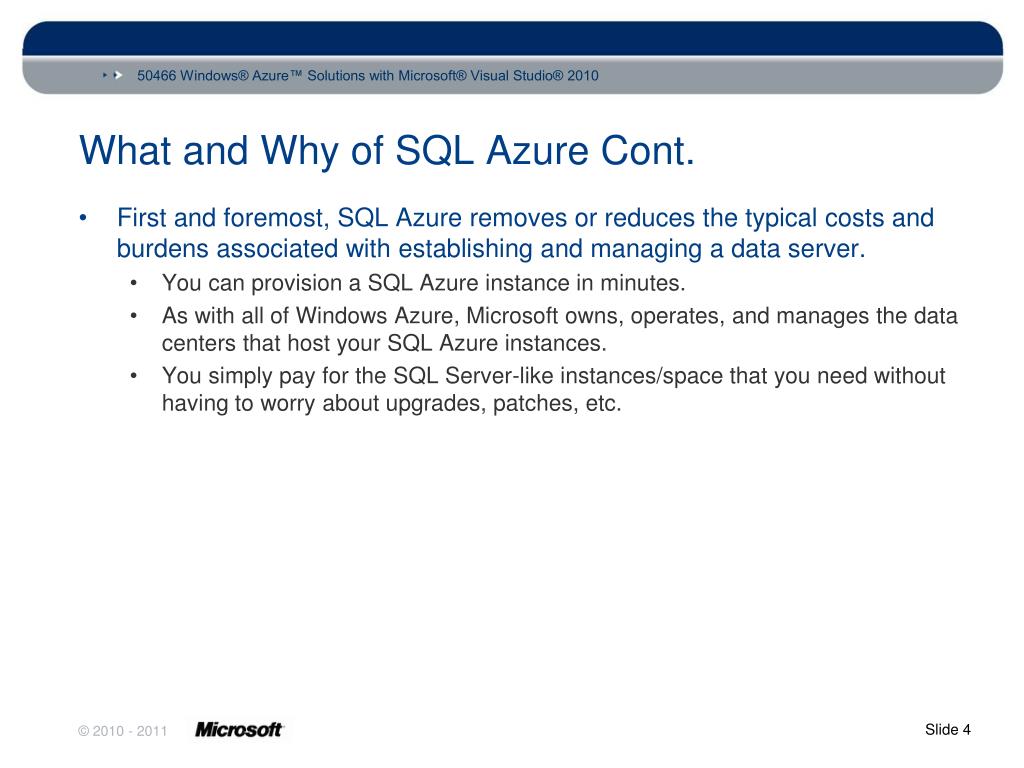Click the dark blue header bar
1024x768 pixels.
pyautogui.click(x=513, y=39)
